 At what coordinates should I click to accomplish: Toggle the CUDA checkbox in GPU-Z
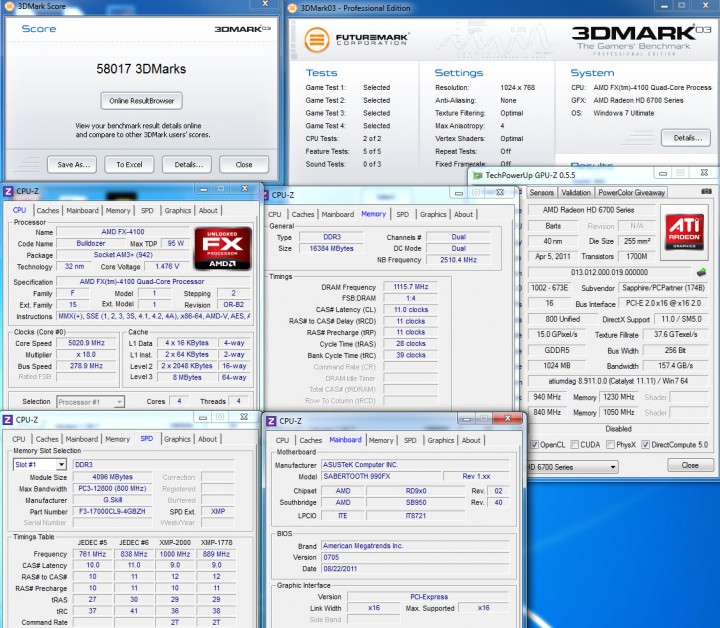point(574,444)
